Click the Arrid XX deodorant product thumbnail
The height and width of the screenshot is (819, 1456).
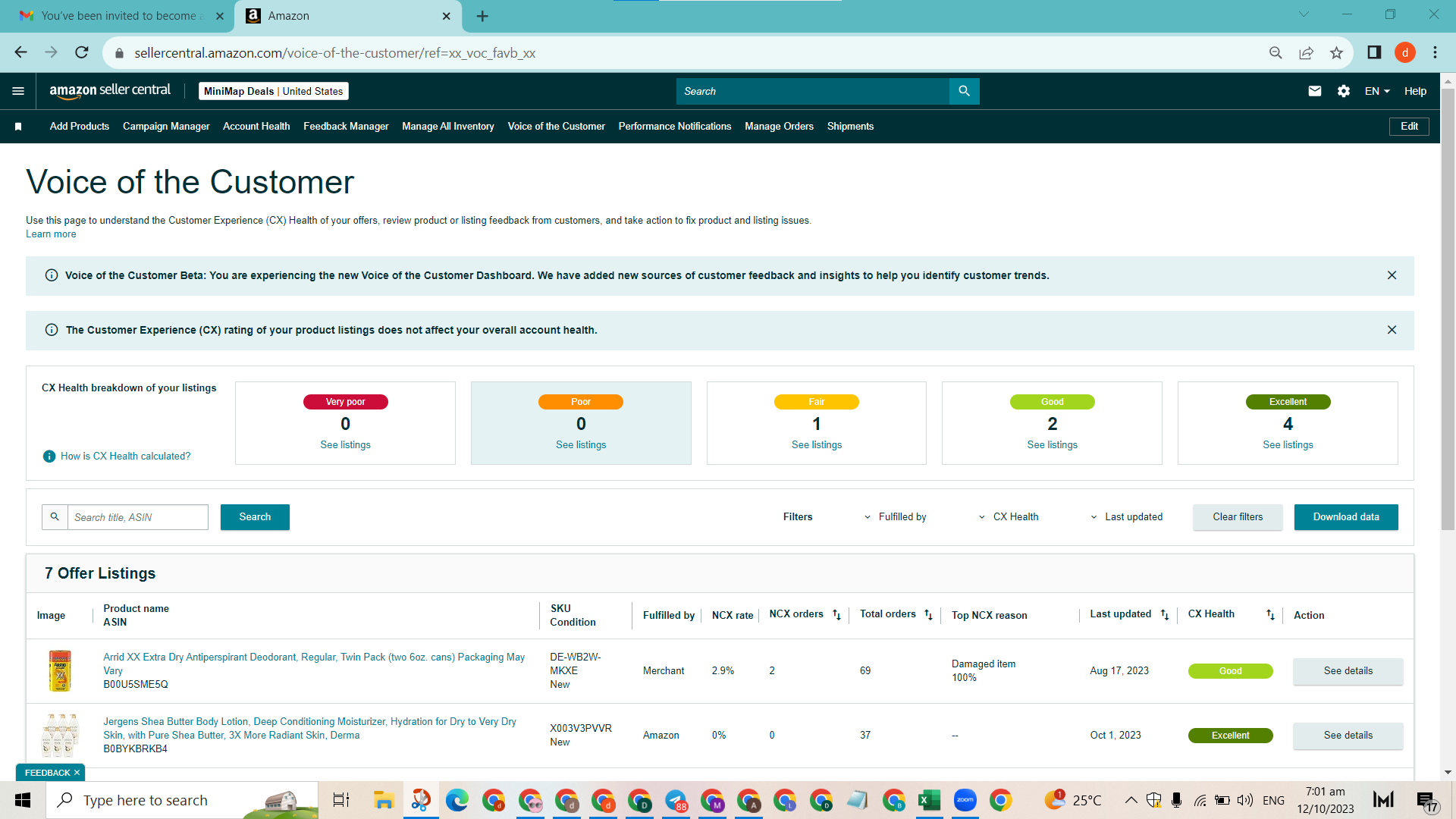click(60, 670)
